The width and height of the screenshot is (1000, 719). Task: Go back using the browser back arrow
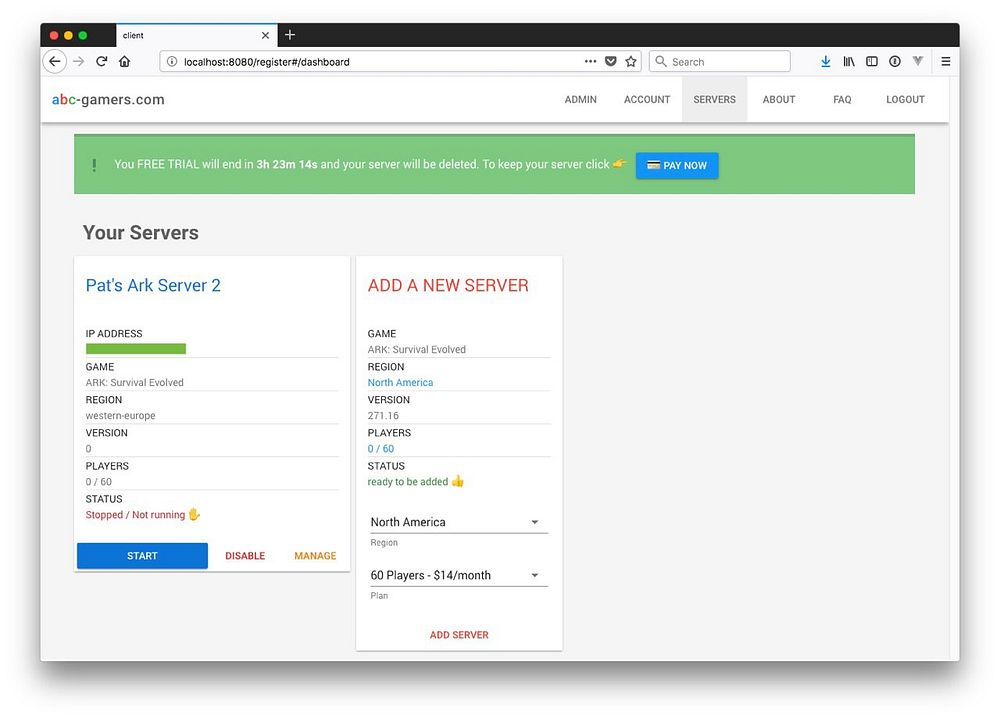pos(55,62)
